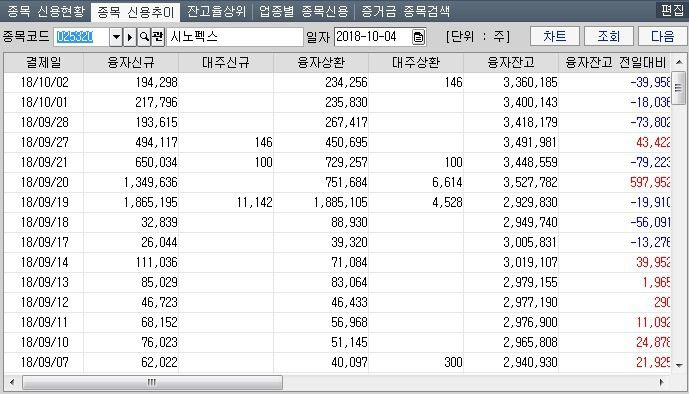The width and height of the screenshot is (689, 394).
Task: Click the vertical scrollbar thumb
Action: click(679, 88)
